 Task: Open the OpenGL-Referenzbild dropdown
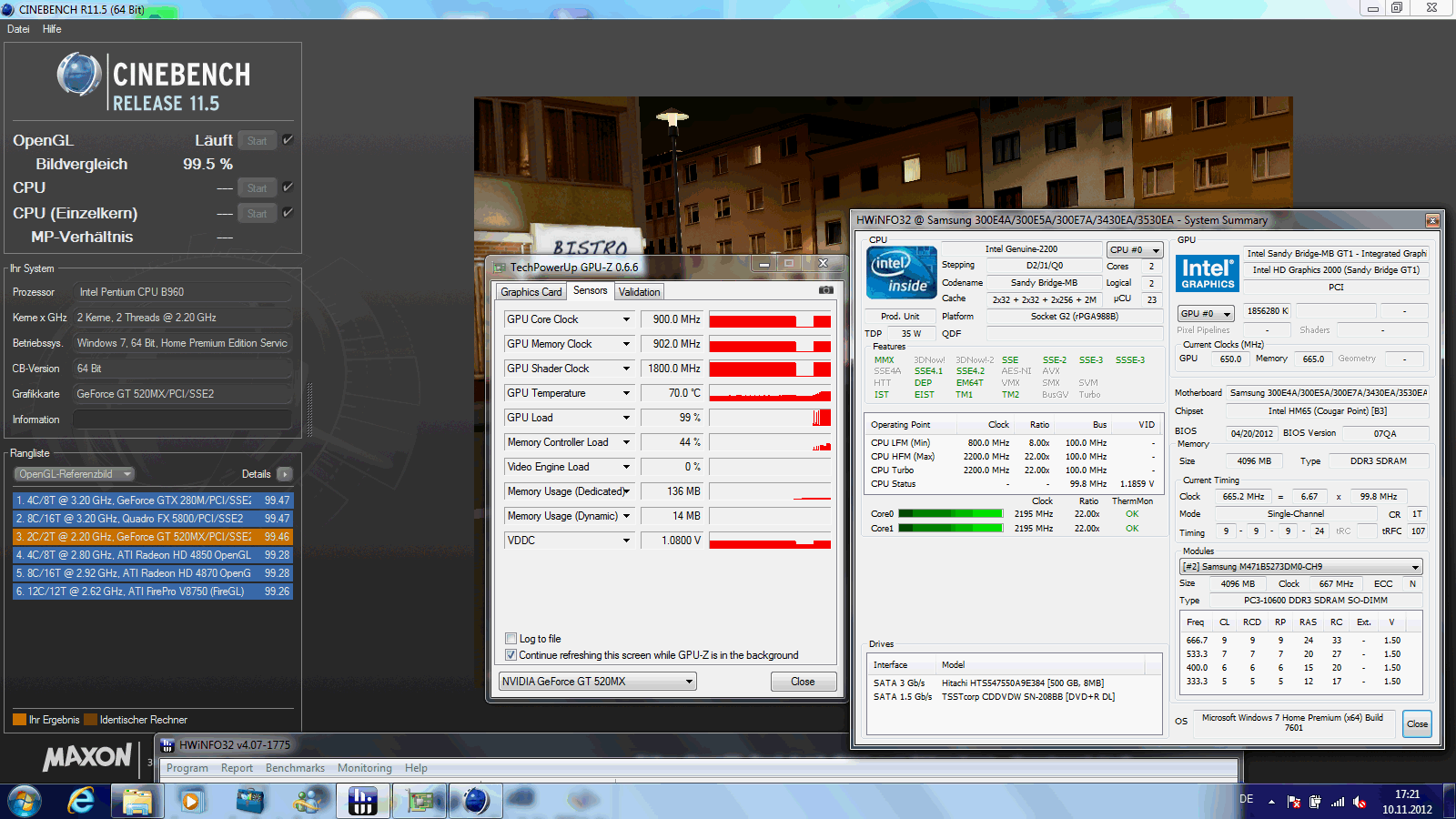pyautogui.click(x=74, y=474)
